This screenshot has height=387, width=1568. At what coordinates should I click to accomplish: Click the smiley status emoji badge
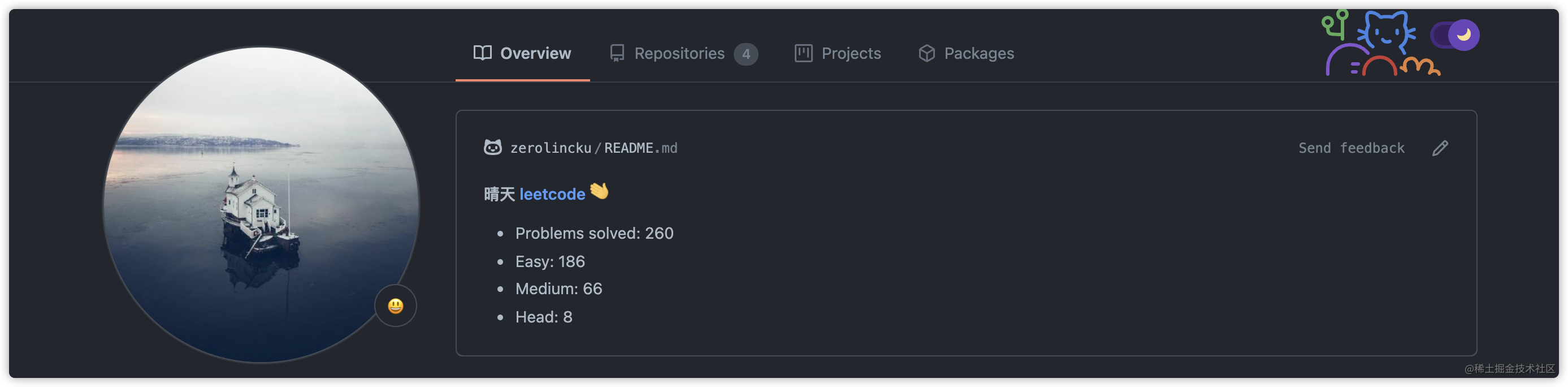click(x=395, y=306)
